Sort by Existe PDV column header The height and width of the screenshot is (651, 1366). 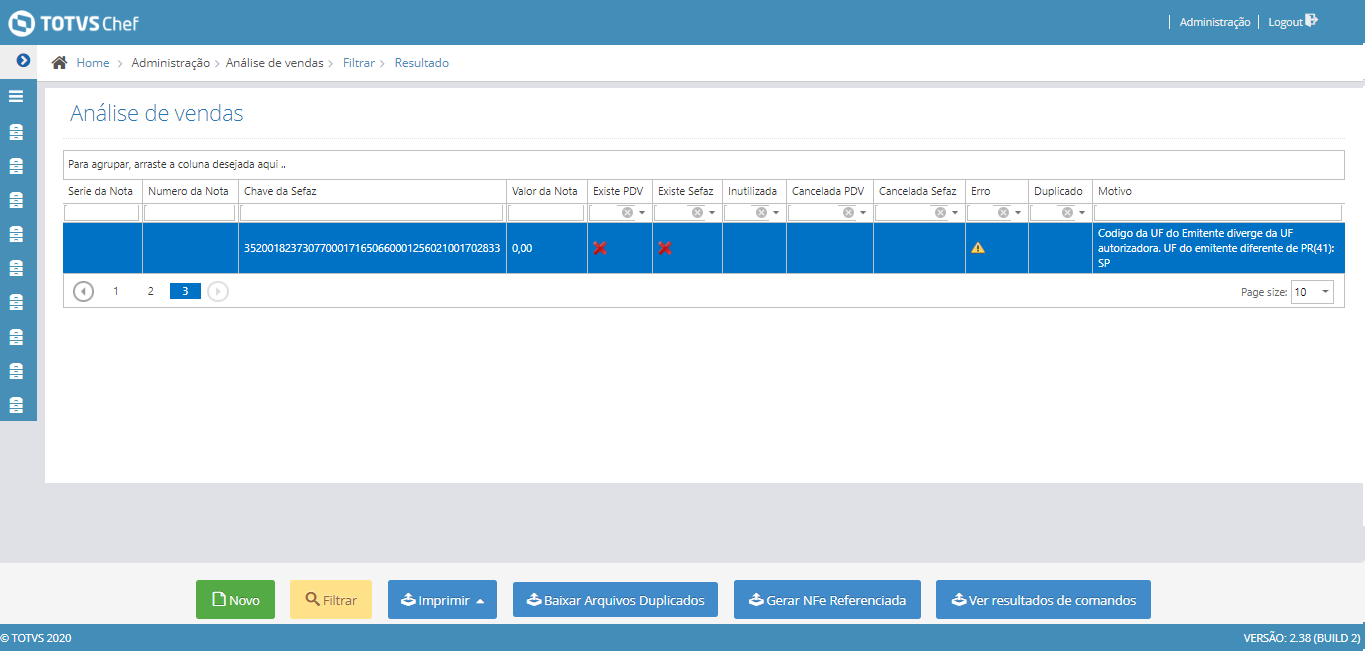[618, 191]
